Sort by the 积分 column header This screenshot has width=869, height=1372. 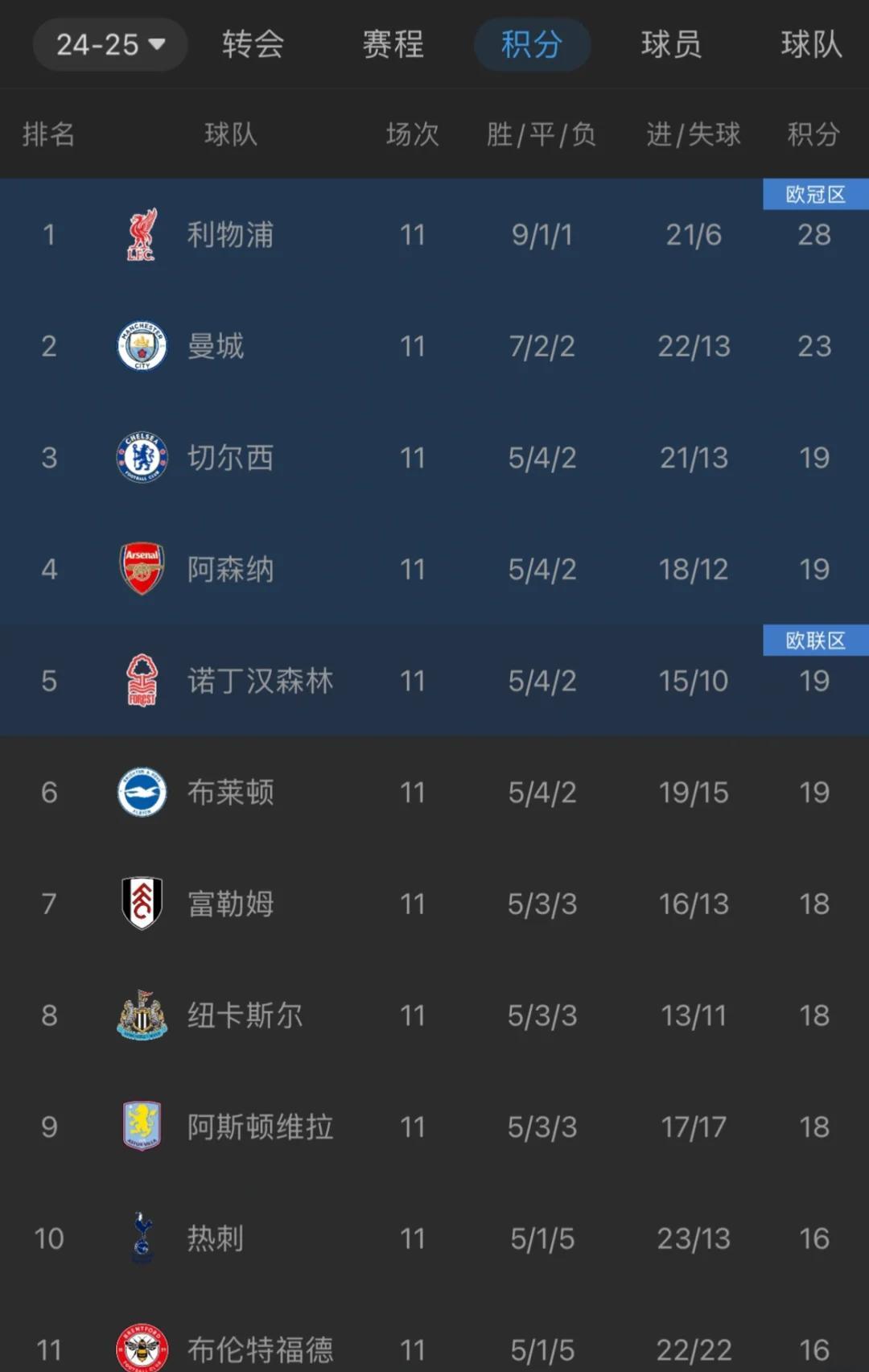click(x=813, y=134)
